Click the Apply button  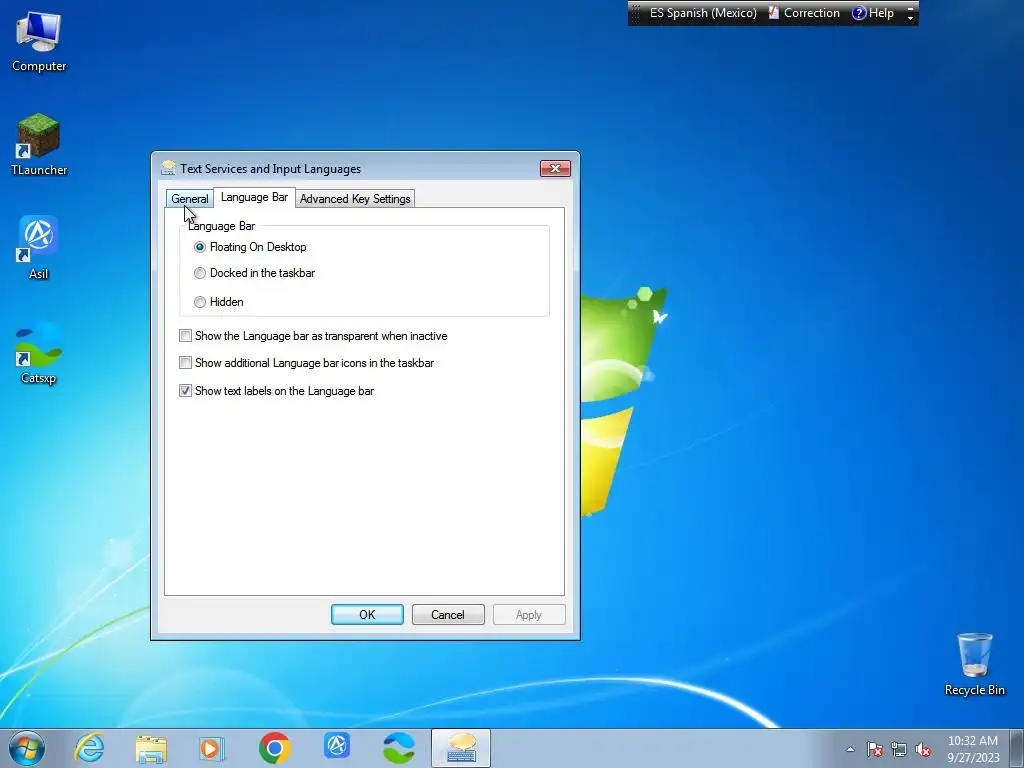point(529,615)
